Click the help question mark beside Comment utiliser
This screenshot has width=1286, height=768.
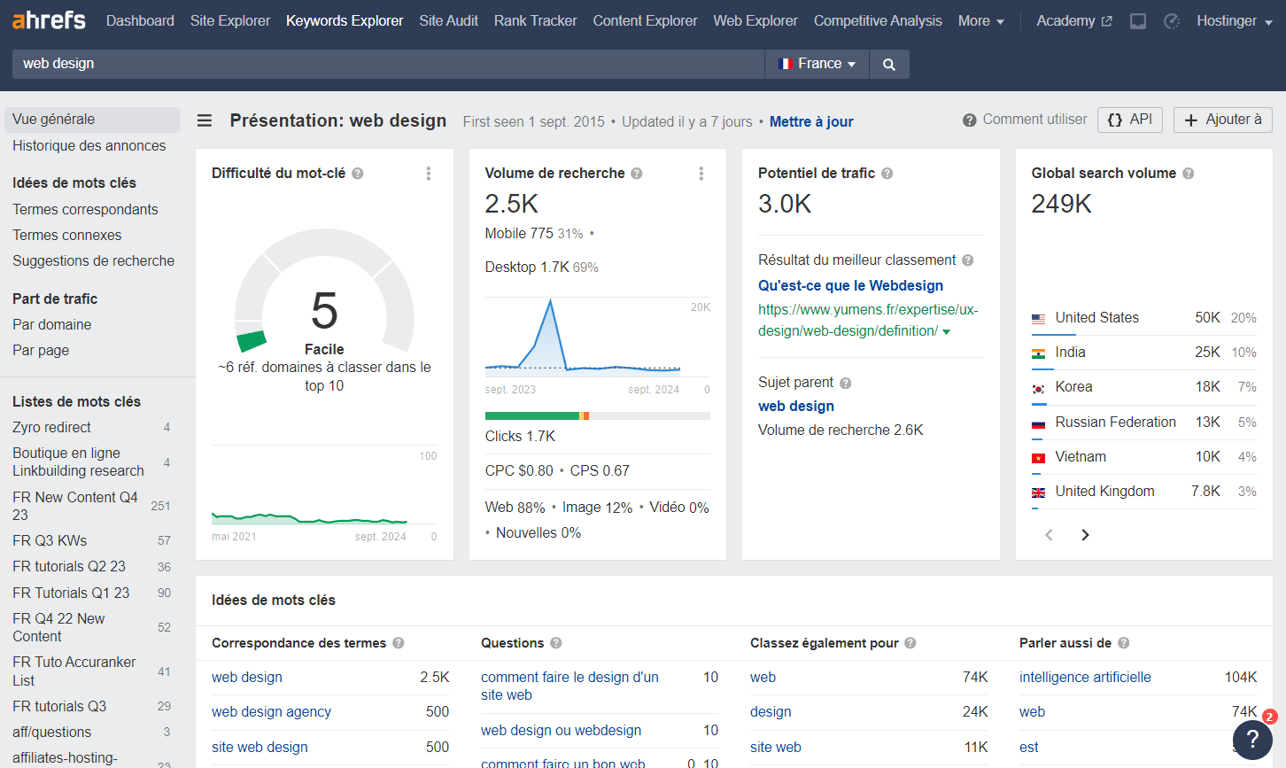pyautogui.click(x=968, y=119)
